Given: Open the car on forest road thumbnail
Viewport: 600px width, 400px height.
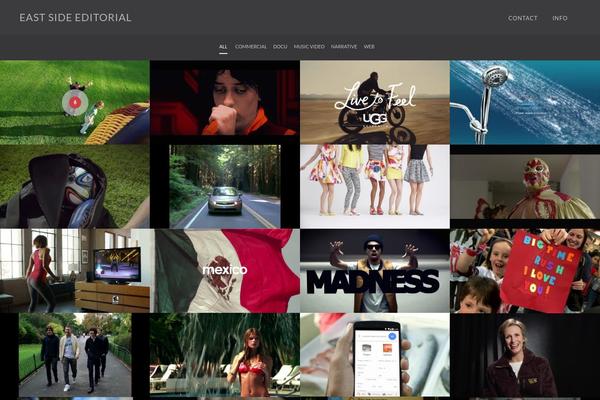Looking at the screenshot, I should (225, 186).
